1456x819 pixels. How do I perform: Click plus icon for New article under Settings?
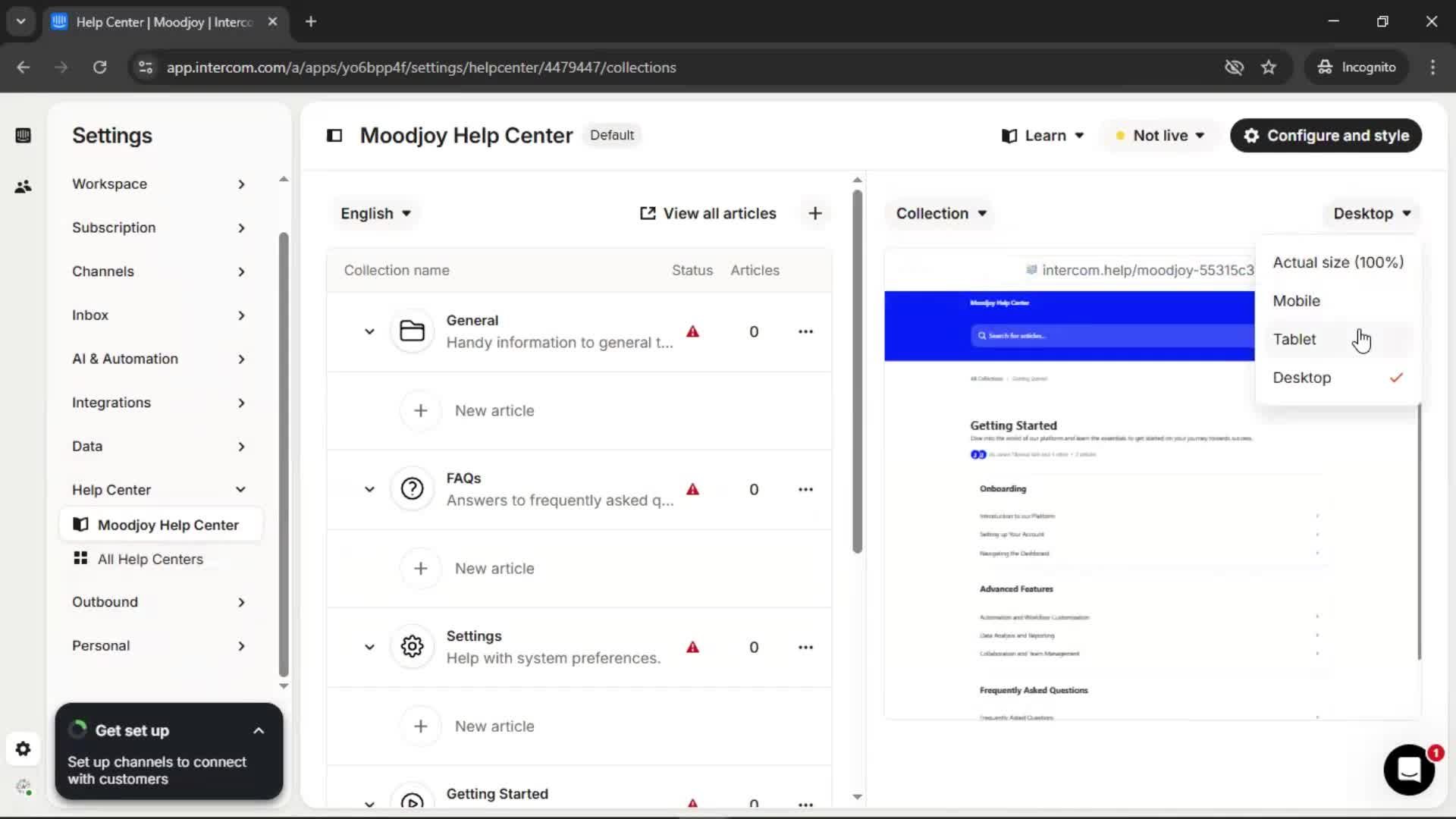421,726
